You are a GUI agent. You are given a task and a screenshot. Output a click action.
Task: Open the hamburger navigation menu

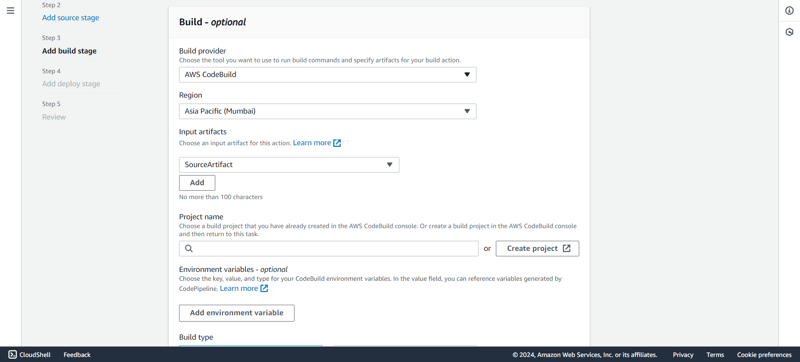[x=10, y=11]
